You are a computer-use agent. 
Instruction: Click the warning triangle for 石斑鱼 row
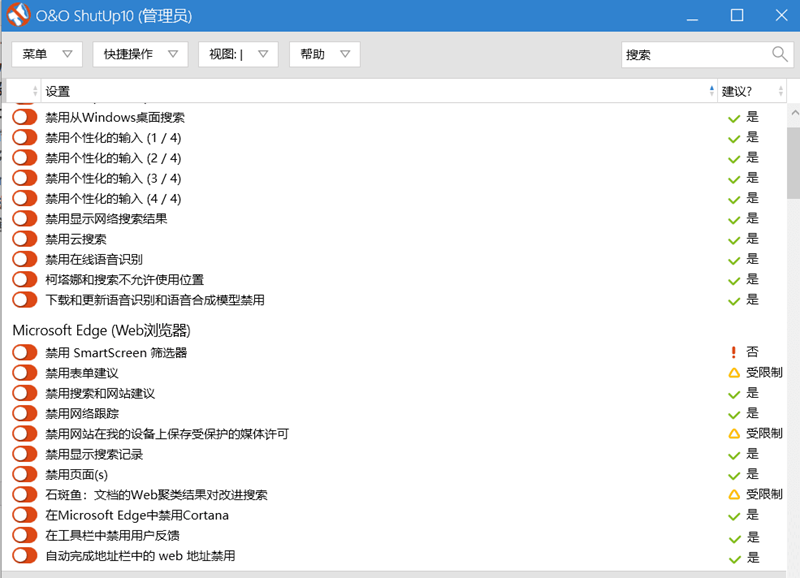pyautogui.click(x=734, y=494)
